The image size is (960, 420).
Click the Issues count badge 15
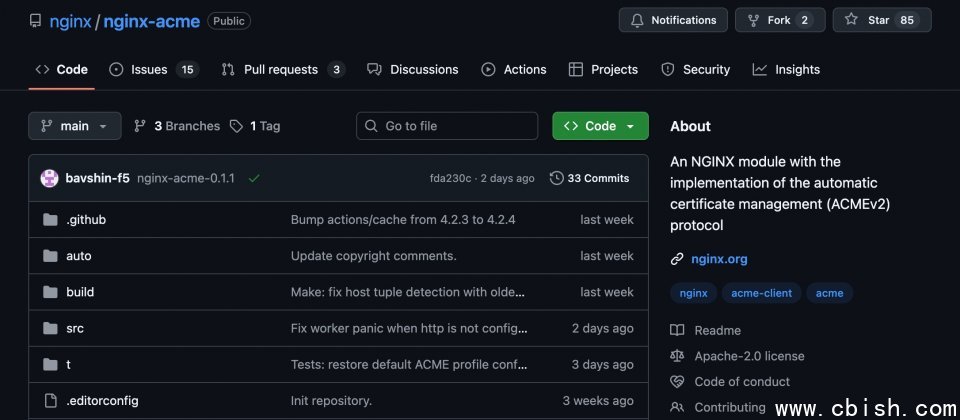pos(187,70)
